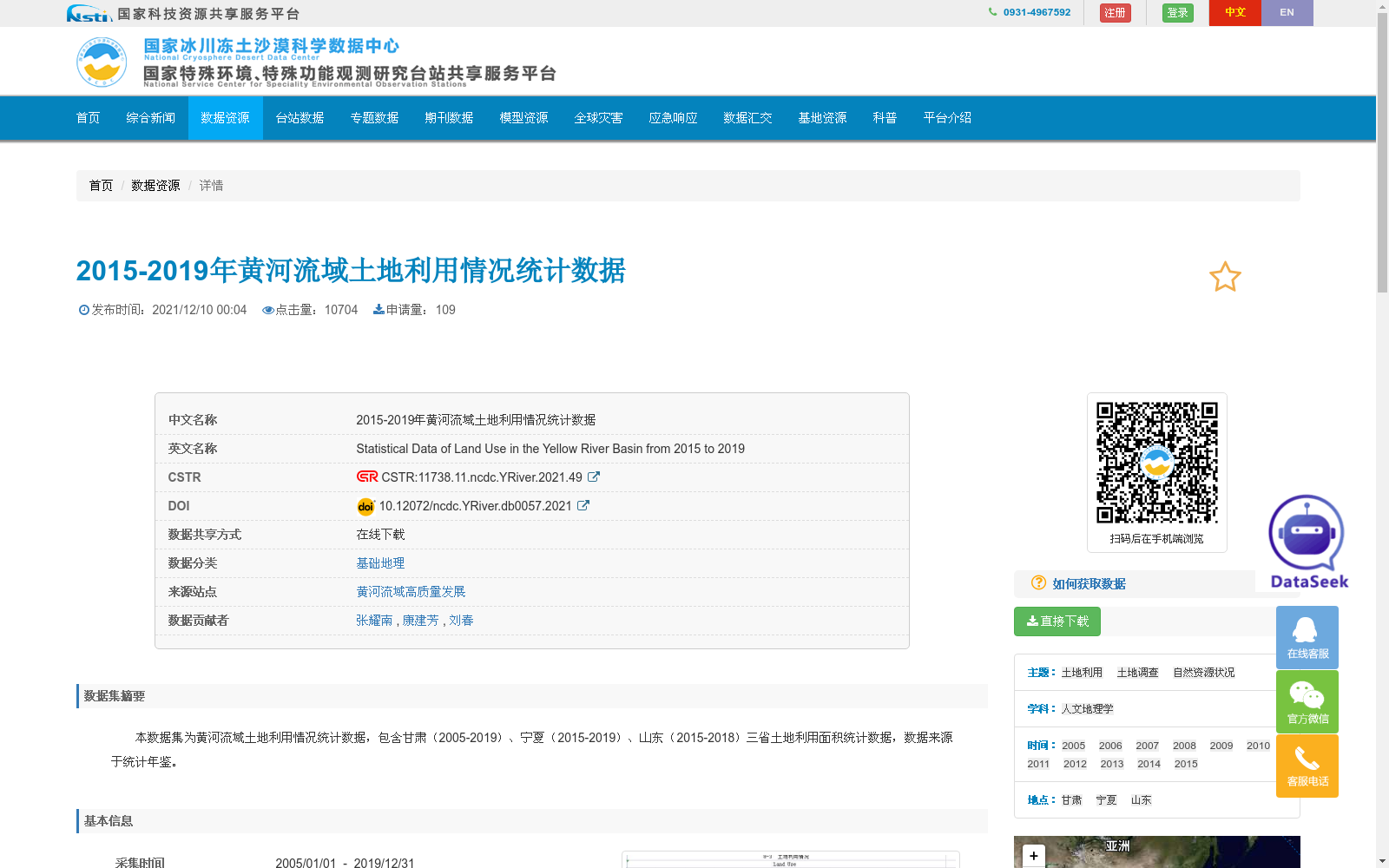Open the 模型资源 menu item
Image resolution: width=1389 pixels, height=868 pixels.
click(524, 118)
